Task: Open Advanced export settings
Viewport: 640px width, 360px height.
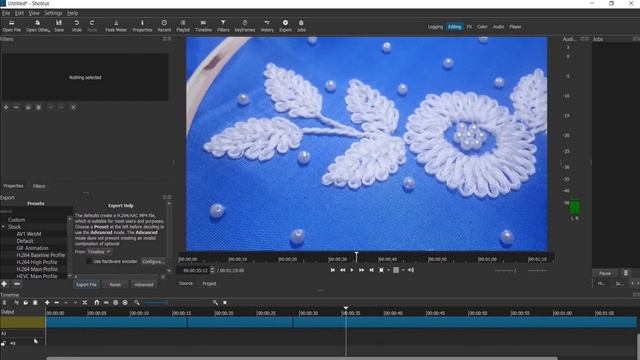Action: tap(144, 284)
